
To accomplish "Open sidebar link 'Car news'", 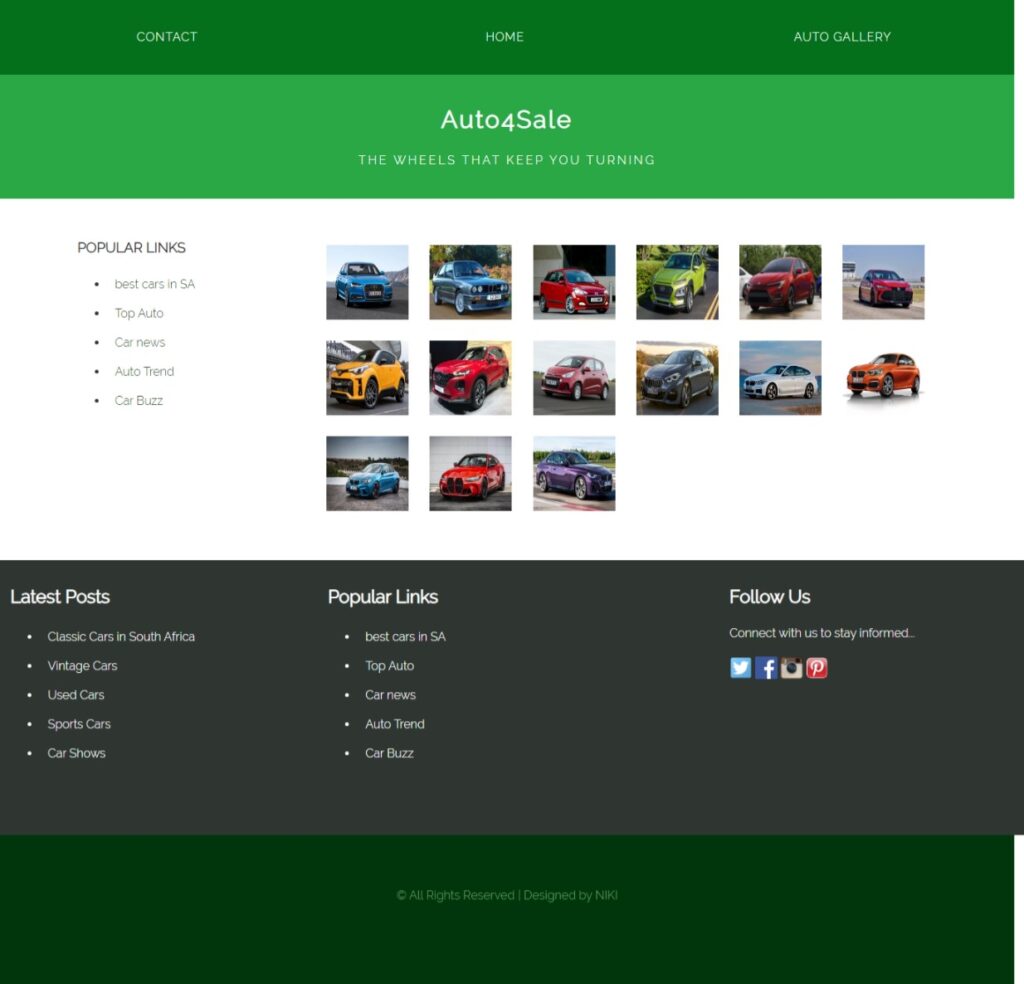I will 140,342.
